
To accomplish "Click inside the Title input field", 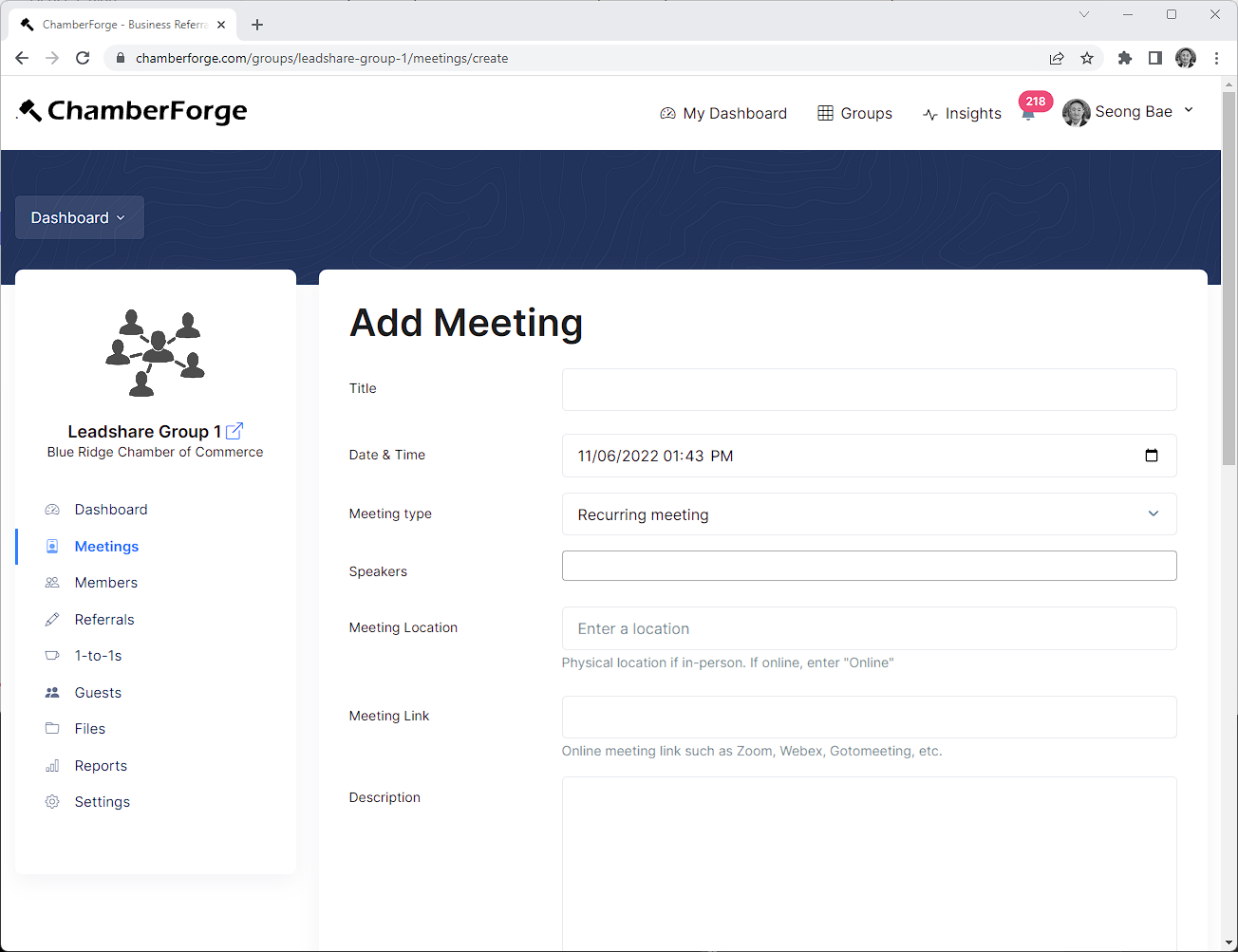I will coord(869,389).
